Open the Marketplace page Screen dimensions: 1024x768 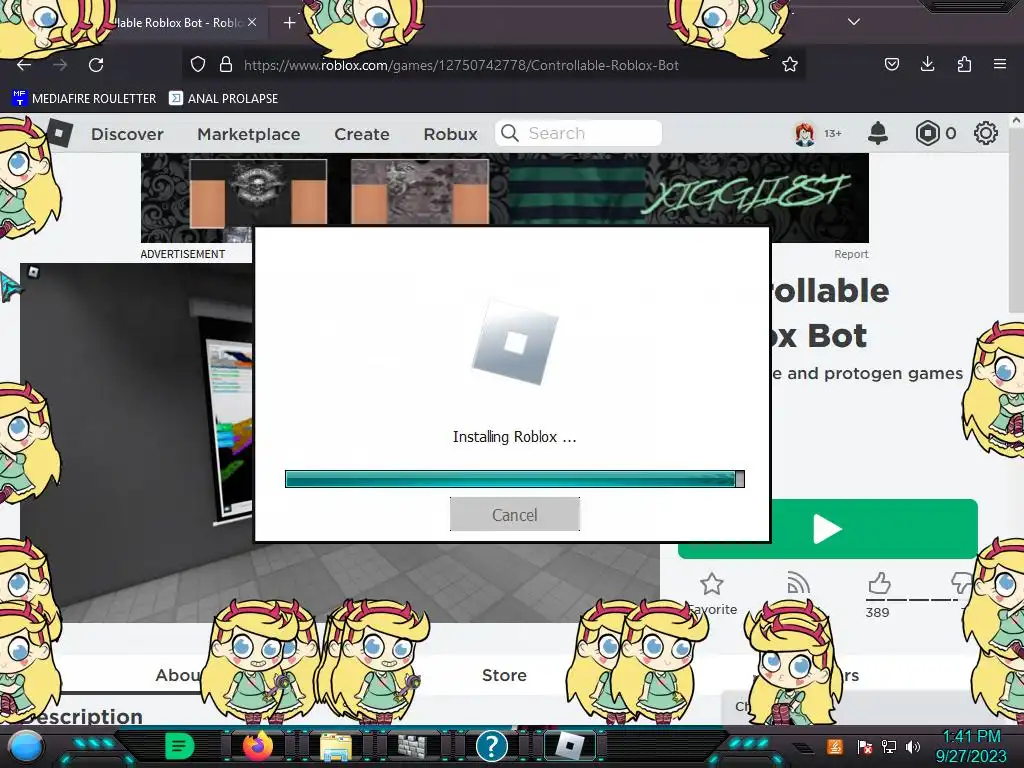pos(249,134)
